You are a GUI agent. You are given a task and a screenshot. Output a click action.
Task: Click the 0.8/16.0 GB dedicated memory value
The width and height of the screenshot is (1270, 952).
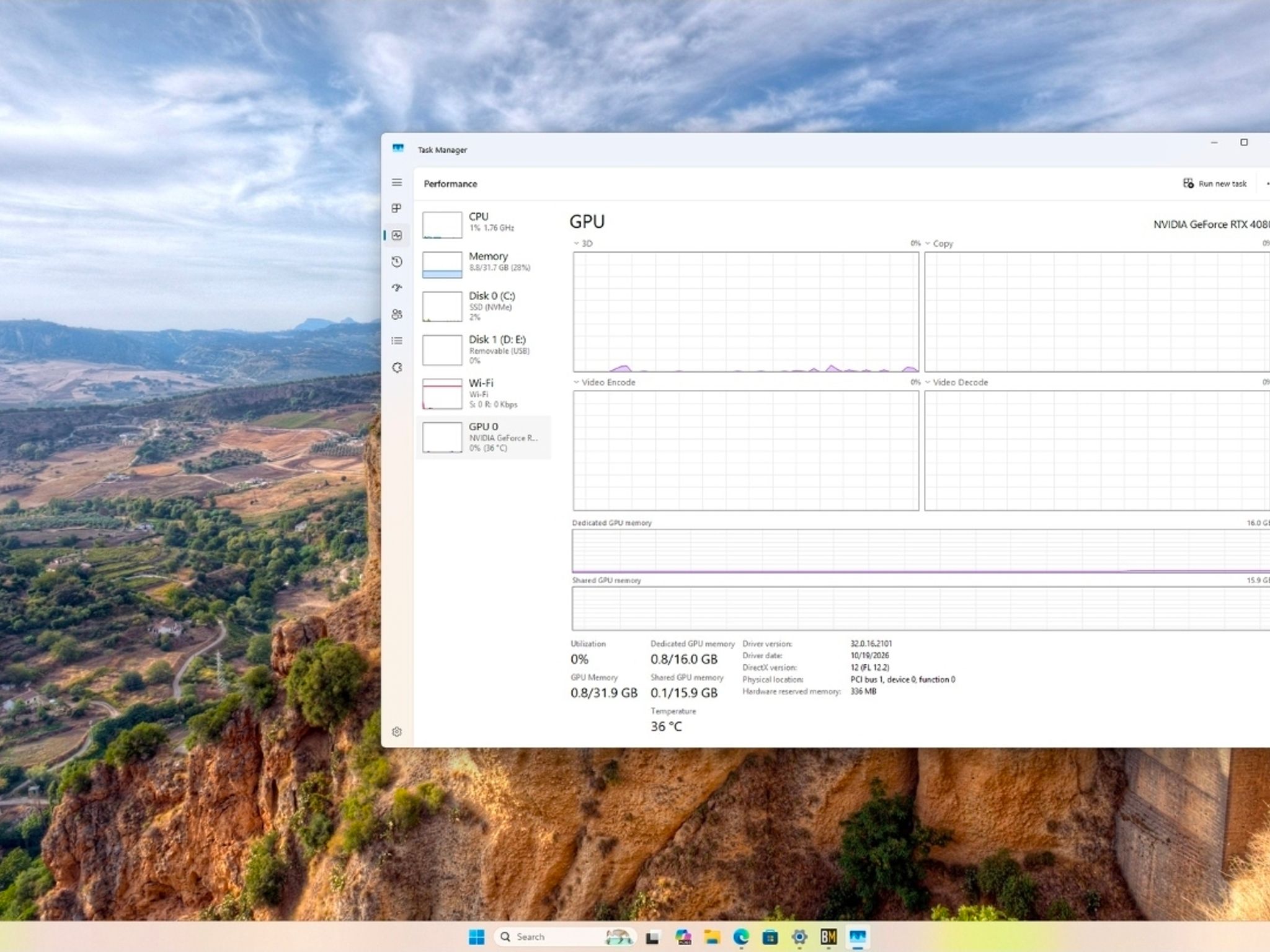(x=684, y=659)
